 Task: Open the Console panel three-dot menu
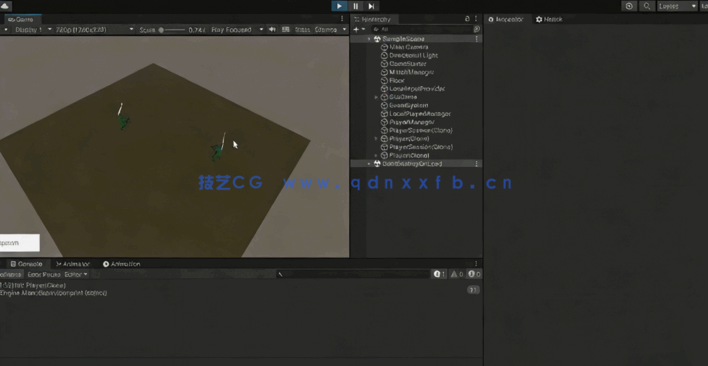click(x=476, y=264)
